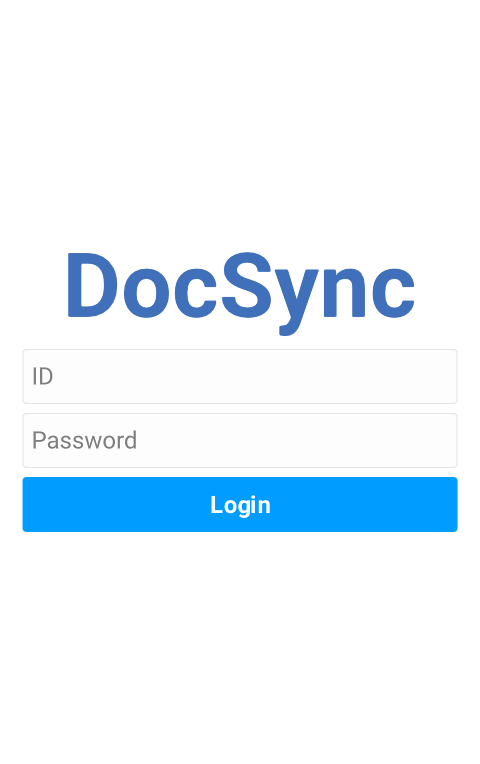The image size is (480, 764).
Task: Click the blue Login button
Action: click(240, 504)
